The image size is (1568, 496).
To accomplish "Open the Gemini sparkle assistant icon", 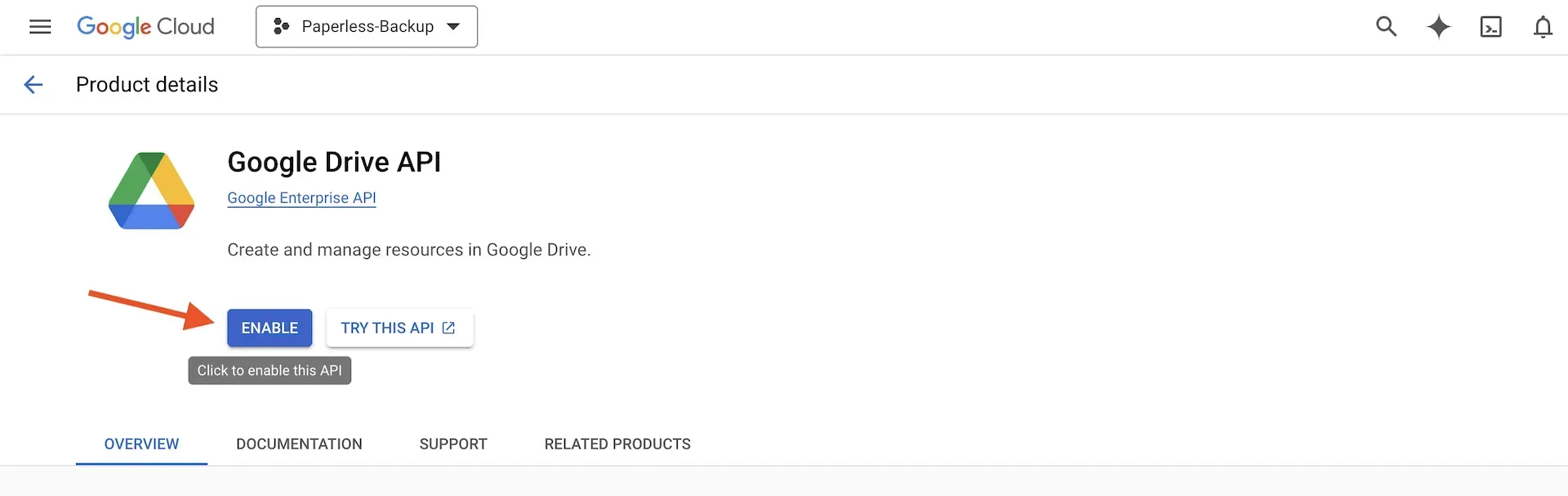I will 1438,27.
